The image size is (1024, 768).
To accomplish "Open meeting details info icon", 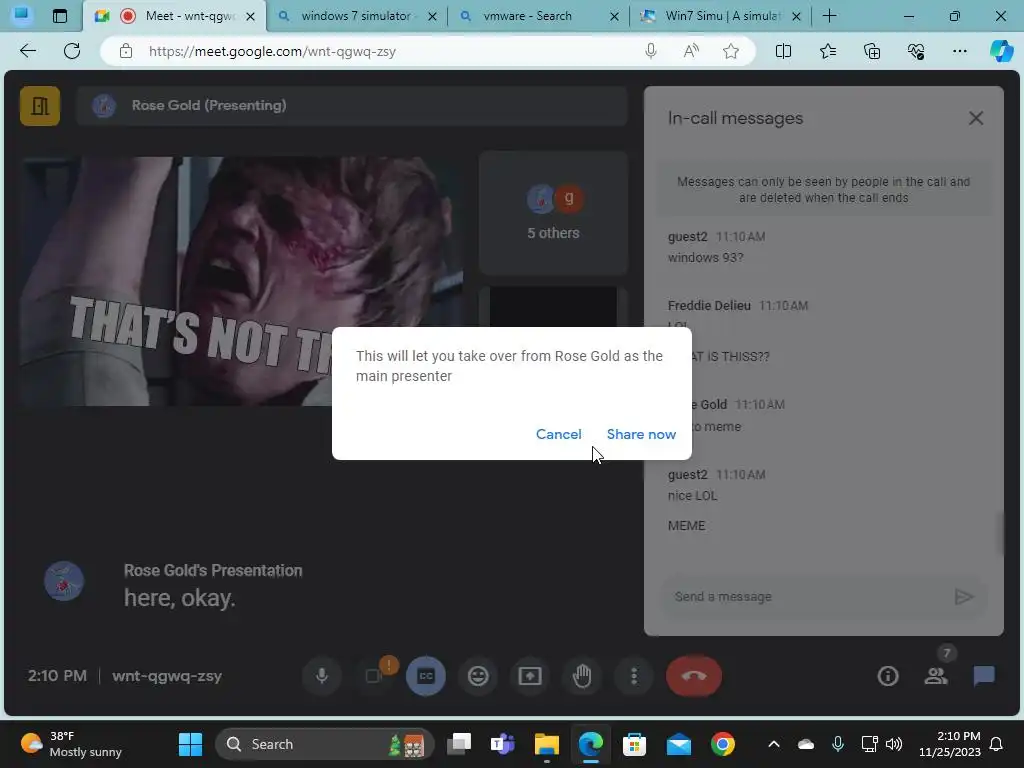I will coord(888,676).
